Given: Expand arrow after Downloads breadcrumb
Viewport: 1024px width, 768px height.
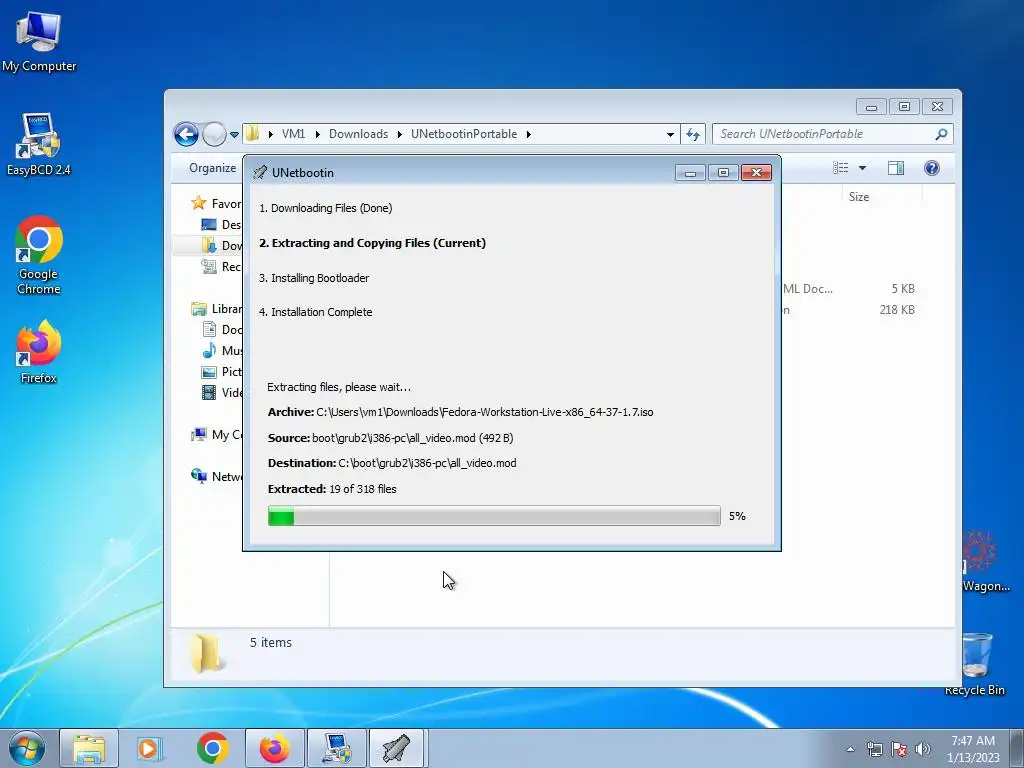Looking at the screenshot, I should (x=399, y=134).
